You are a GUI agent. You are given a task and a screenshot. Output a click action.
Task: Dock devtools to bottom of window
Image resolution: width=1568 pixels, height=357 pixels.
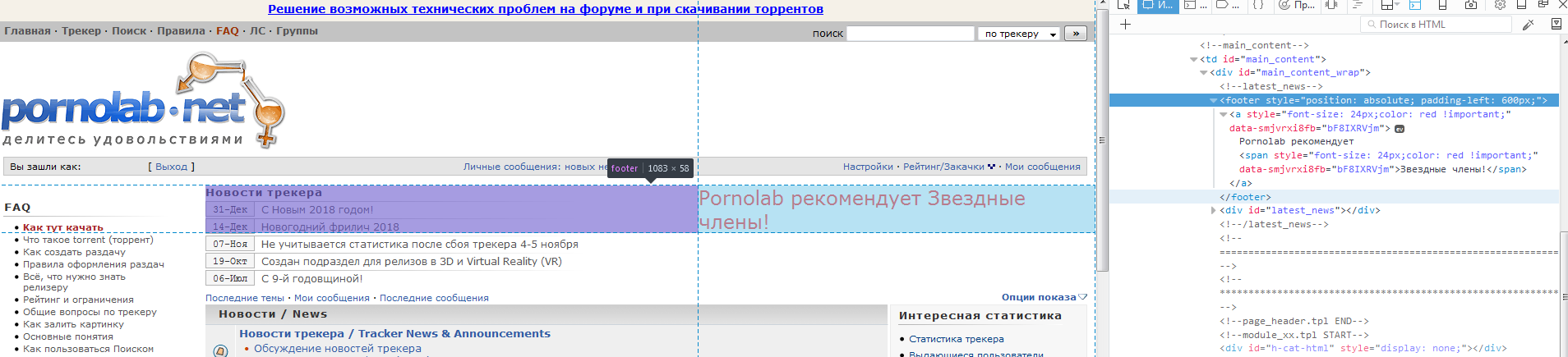(1521, 5)
